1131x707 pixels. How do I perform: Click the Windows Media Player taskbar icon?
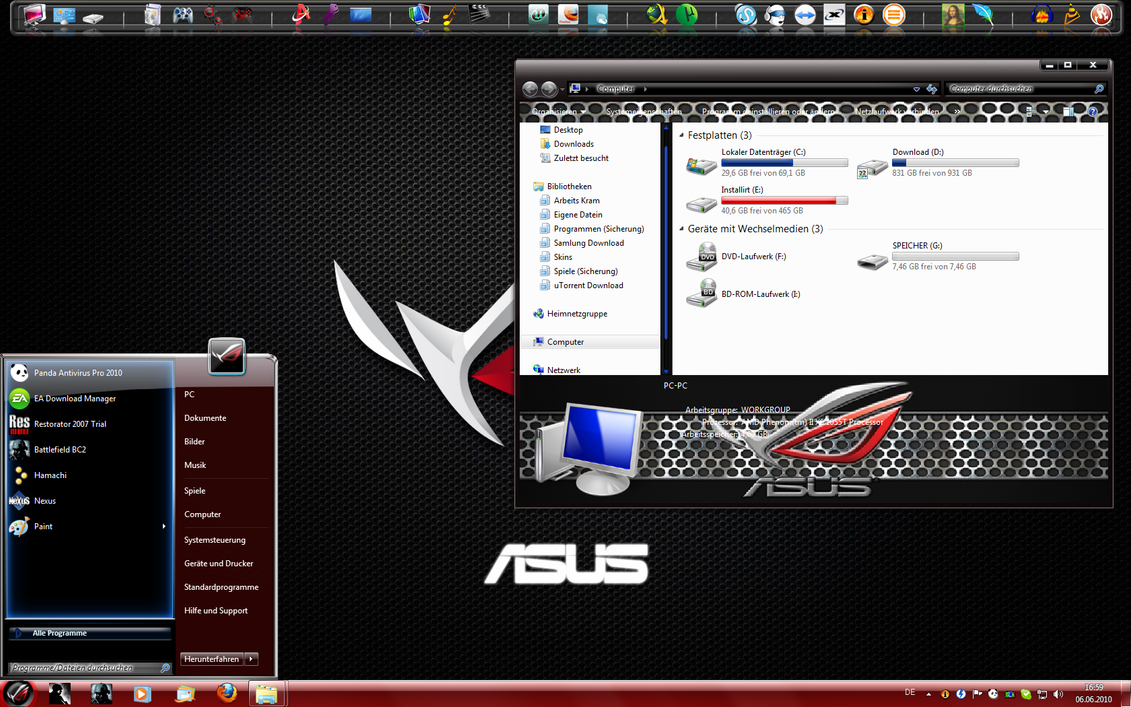(142, 694)
